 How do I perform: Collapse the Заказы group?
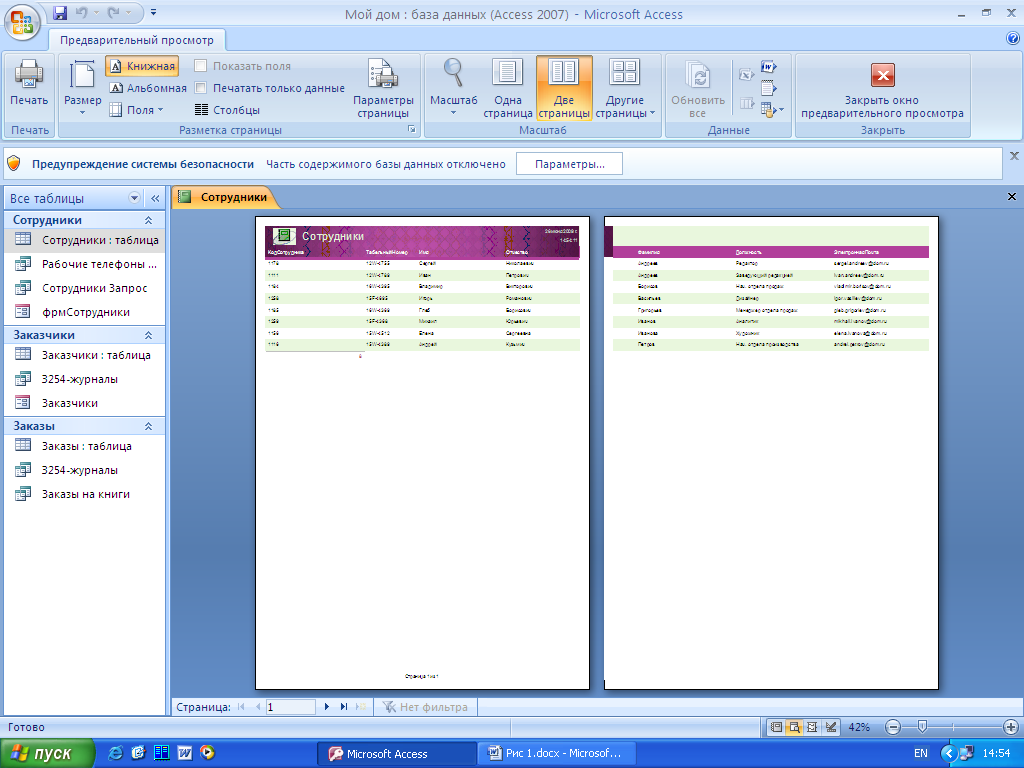coord(148,426)
